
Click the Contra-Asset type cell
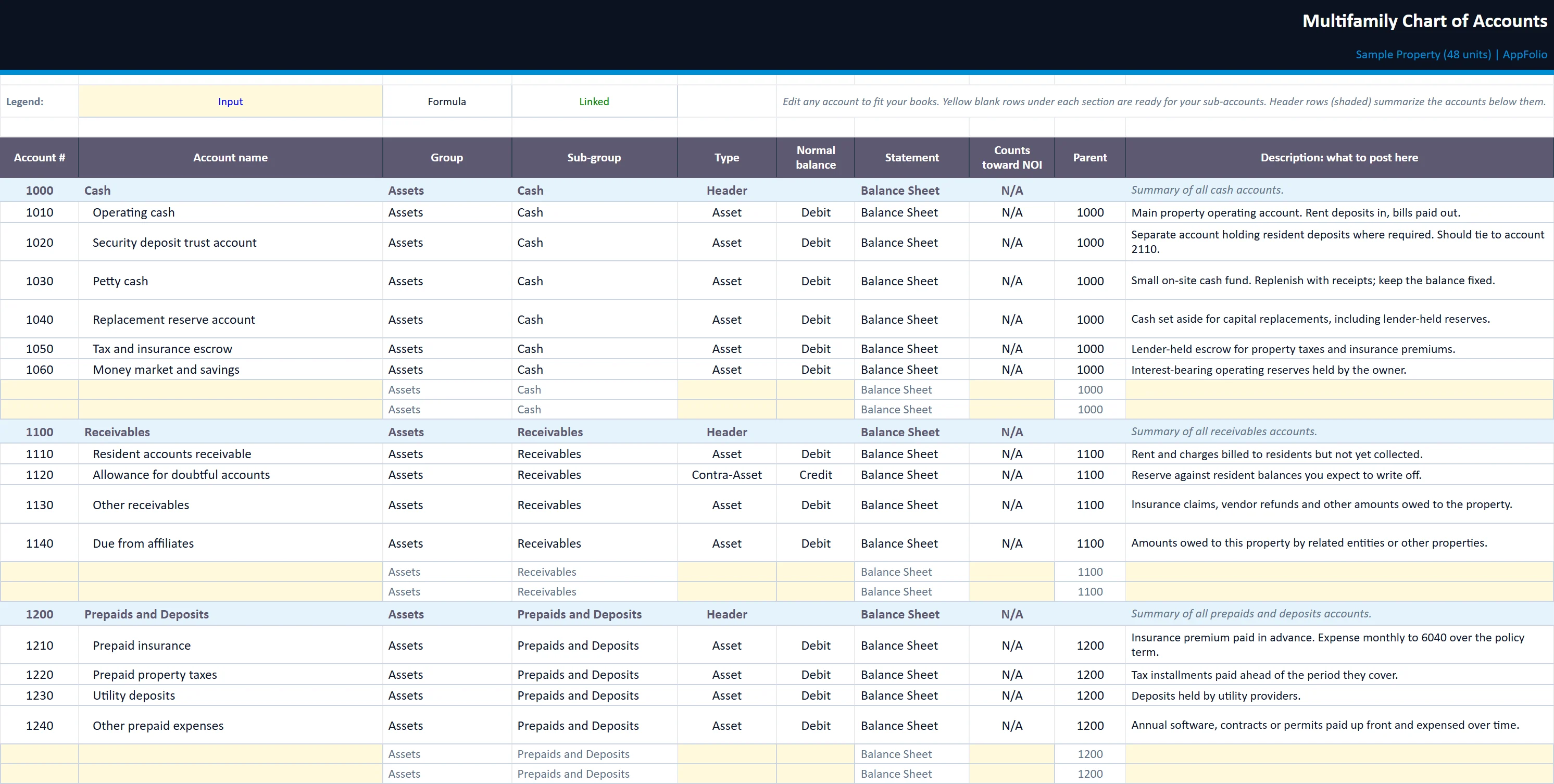click(x=727, y=475)
